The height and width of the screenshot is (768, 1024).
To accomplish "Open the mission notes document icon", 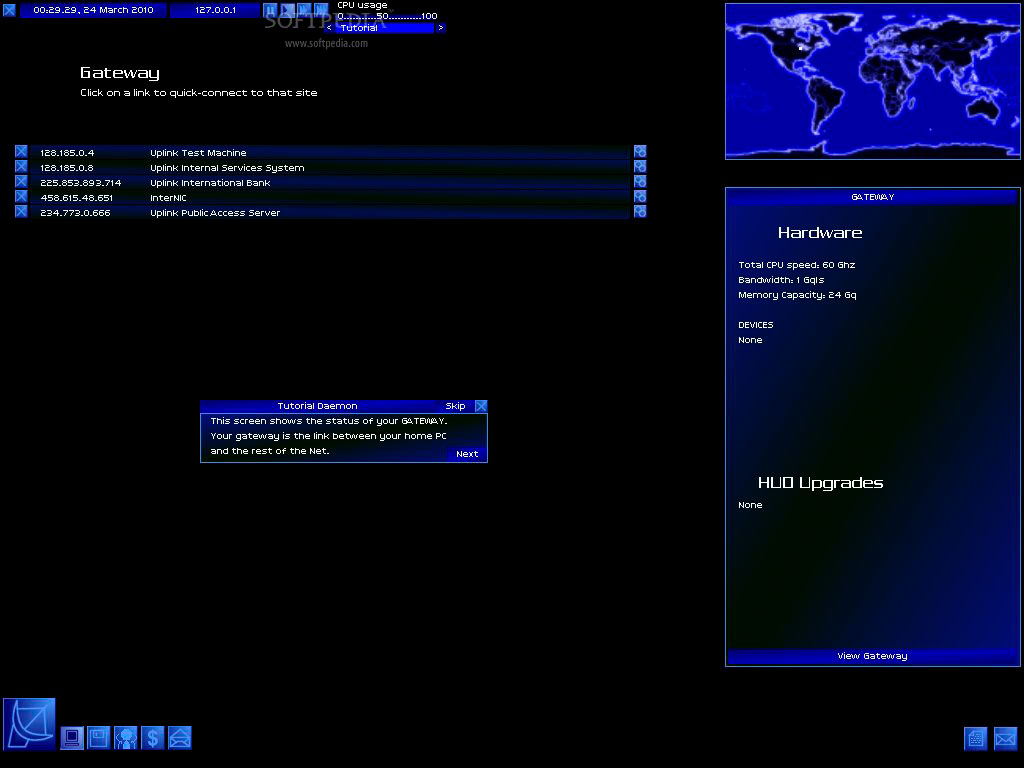I will 975,738.
